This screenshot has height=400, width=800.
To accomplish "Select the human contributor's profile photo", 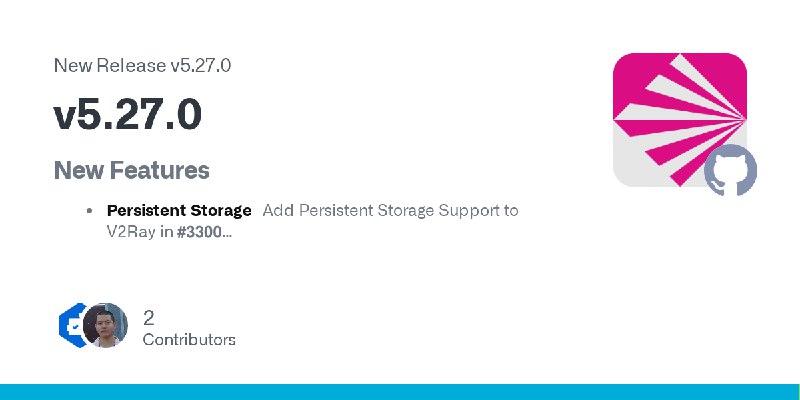I will (x=105, y=326).
